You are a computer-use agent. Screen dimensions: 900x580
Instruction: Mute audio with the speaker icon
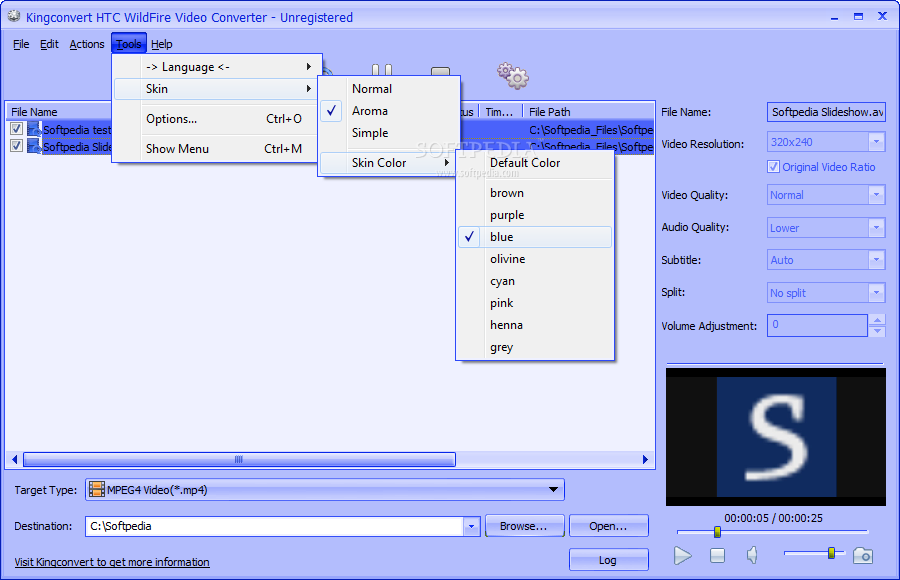tap(752, 555)
